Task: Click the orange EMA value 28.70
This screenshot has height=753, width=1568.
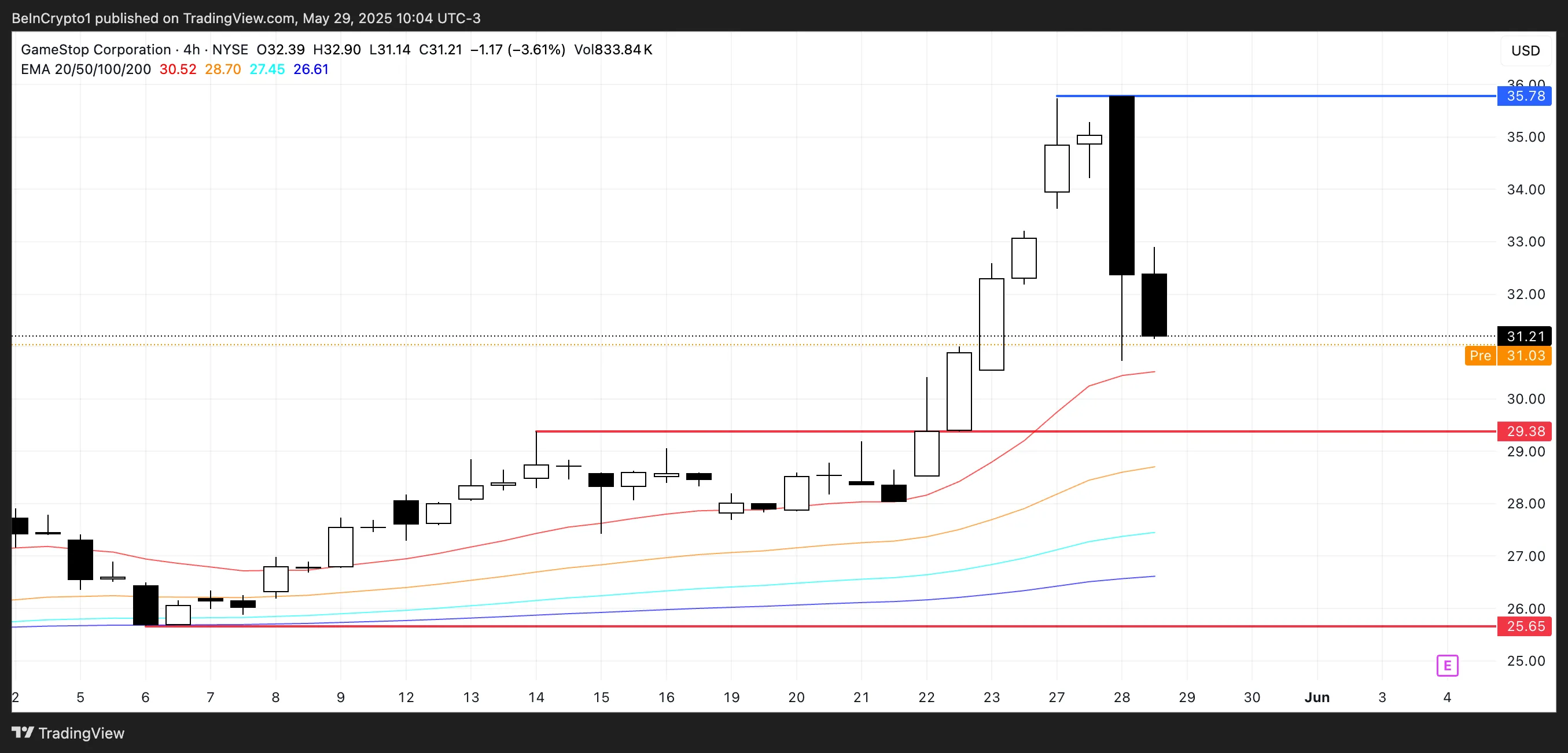Action: pos(223,69)
